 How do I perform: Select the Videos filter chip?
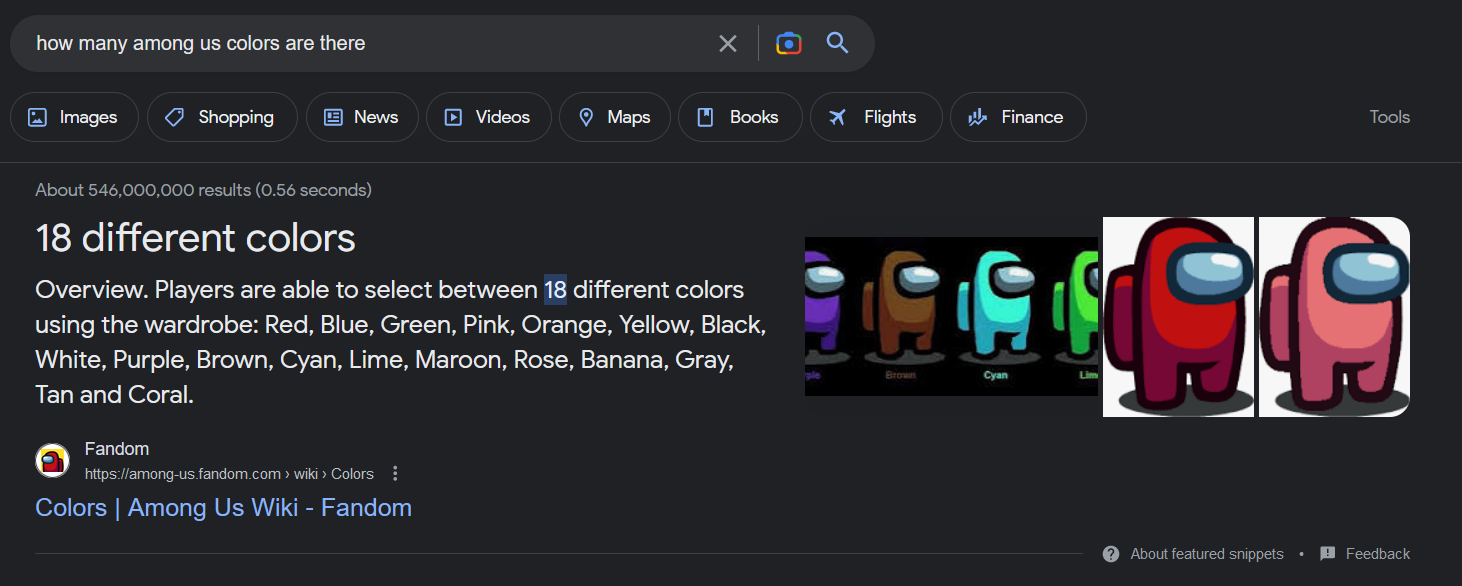[489, 117]
